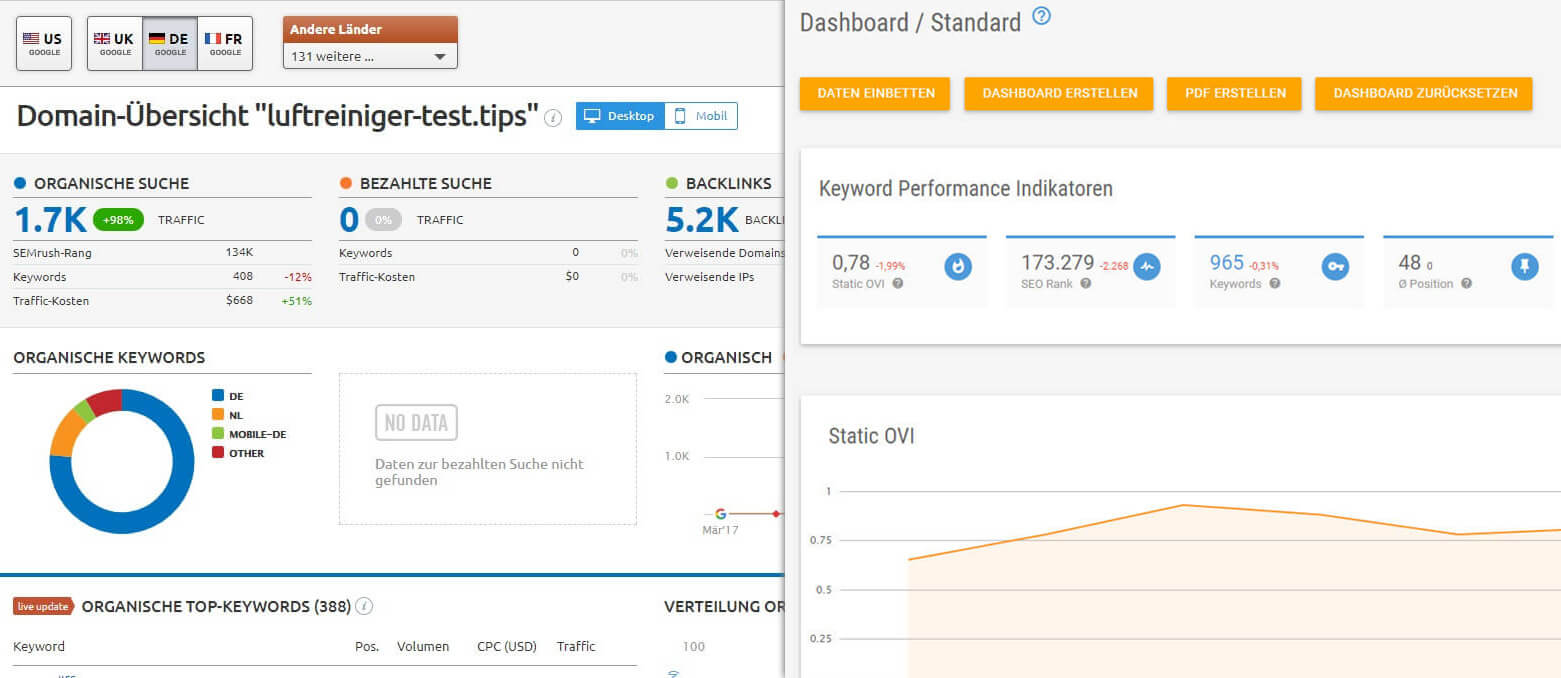Click the pin icon beside Ø Position
Viewport: 1561px width, 678px height.
click(x=1524, y=267)
